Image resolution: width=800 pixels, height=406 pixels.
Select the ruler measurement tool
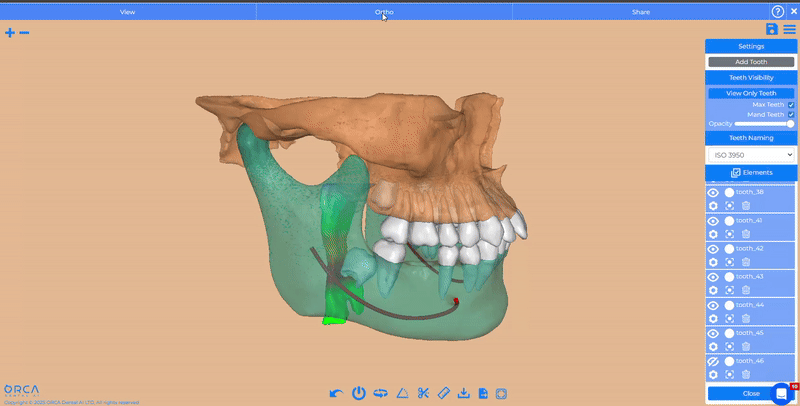pyautogui.click(x=444, y=393)
